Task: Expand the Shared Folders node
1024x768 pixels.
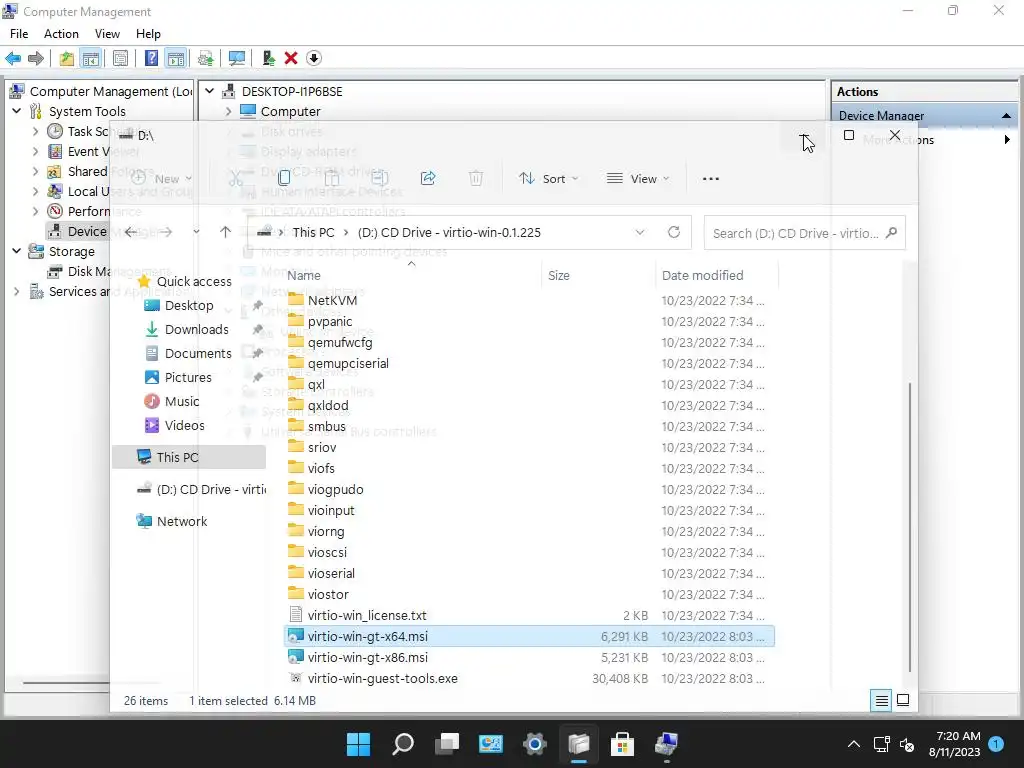Action: [x=35, y=172]
